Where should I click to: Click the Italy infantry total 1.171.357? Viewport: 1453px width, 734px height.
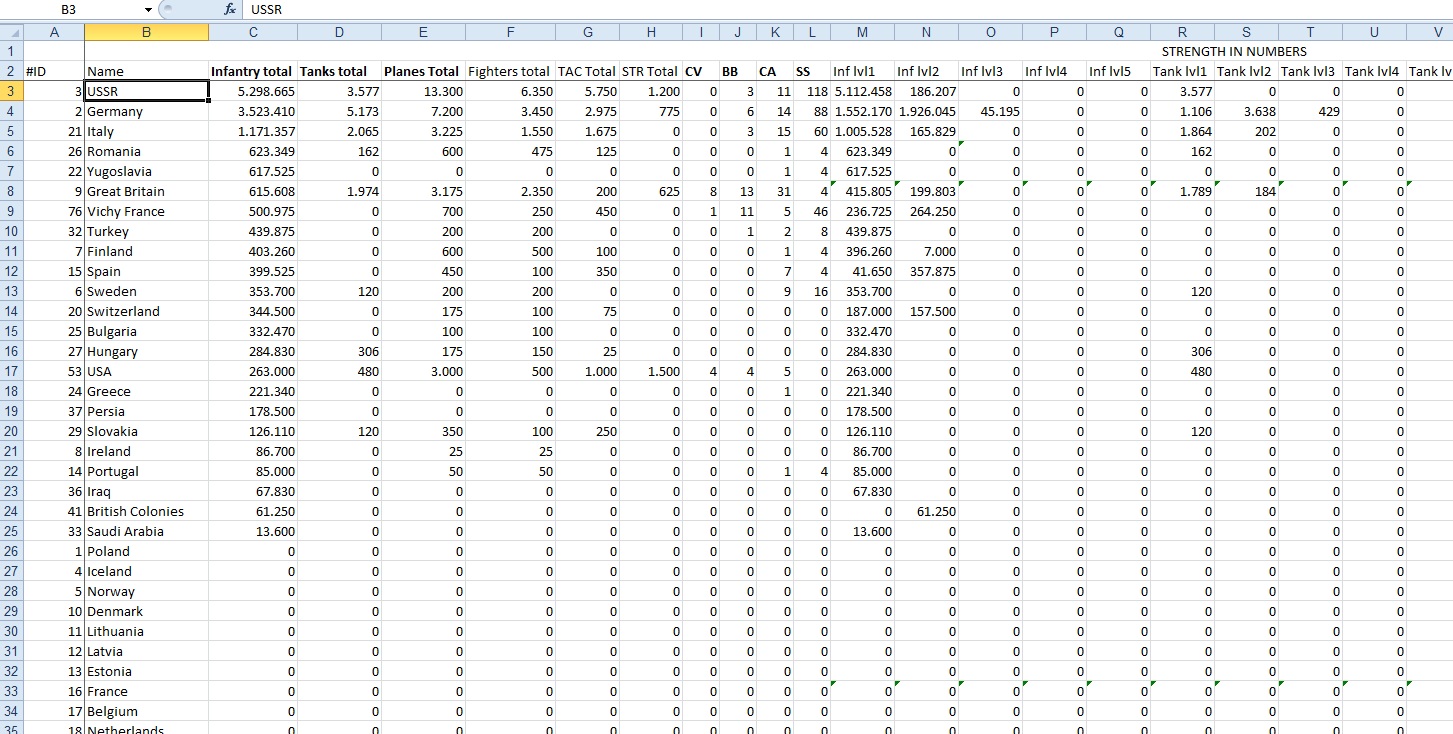253,131
